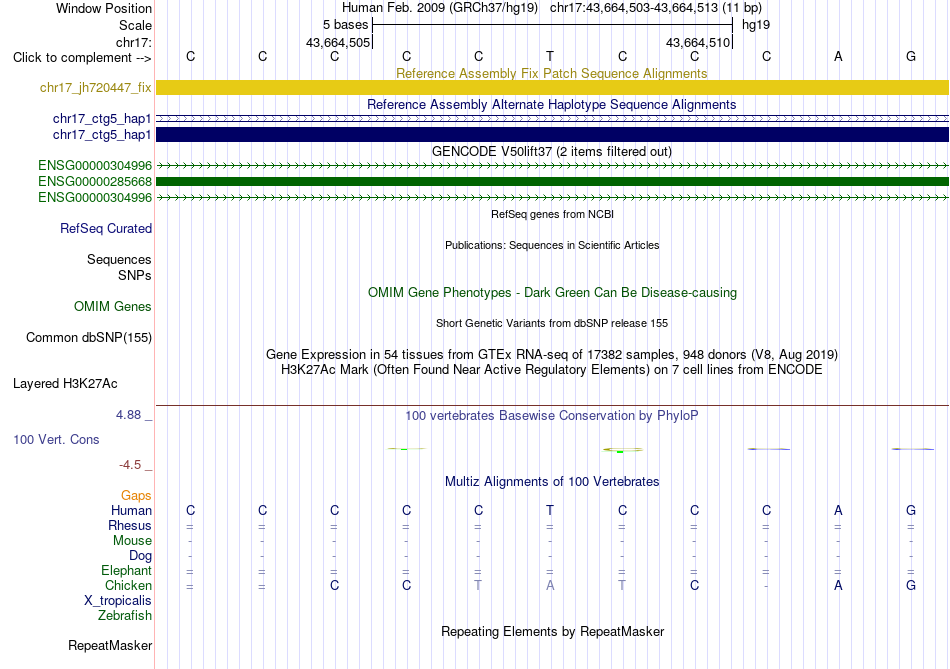Viewport: 950px width, 669px height.
Task: Click the chr17_ctg5_hap1 label beside the navy bar
Action: 102,135
